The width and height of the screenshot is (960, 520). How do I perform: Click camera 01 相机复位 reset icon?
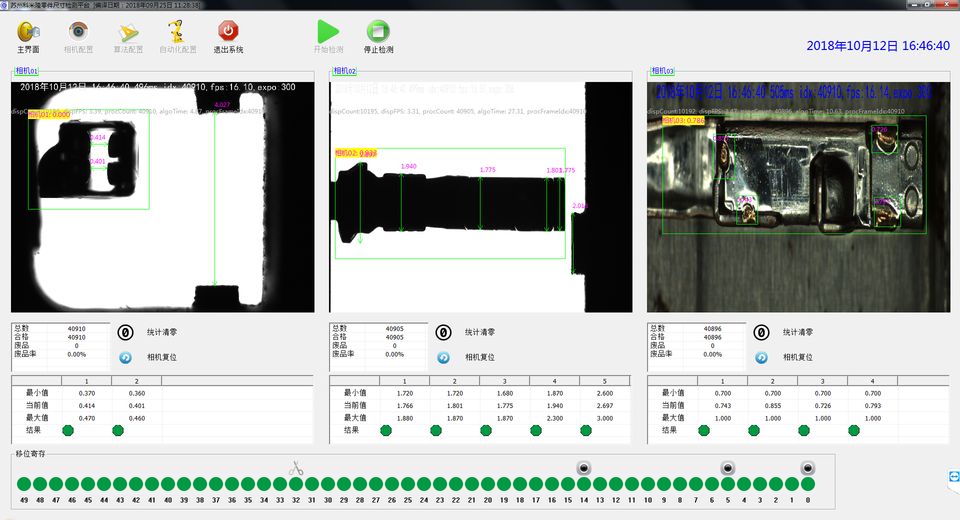tap(125, 357)
